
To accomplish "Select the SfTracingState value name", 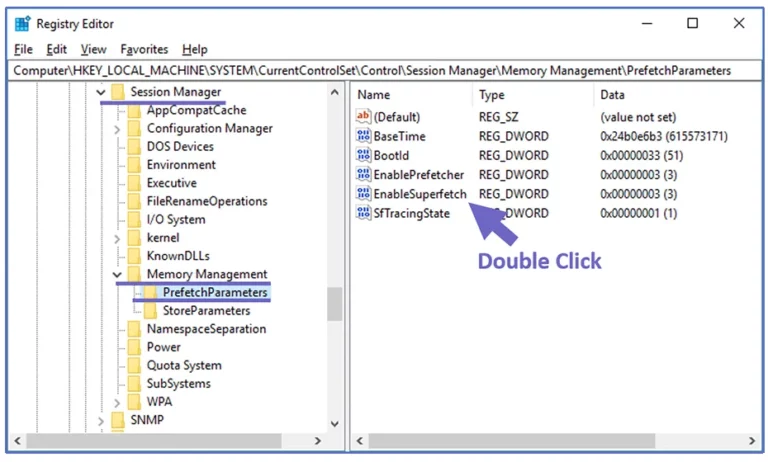I will click(x=411, y=213).
